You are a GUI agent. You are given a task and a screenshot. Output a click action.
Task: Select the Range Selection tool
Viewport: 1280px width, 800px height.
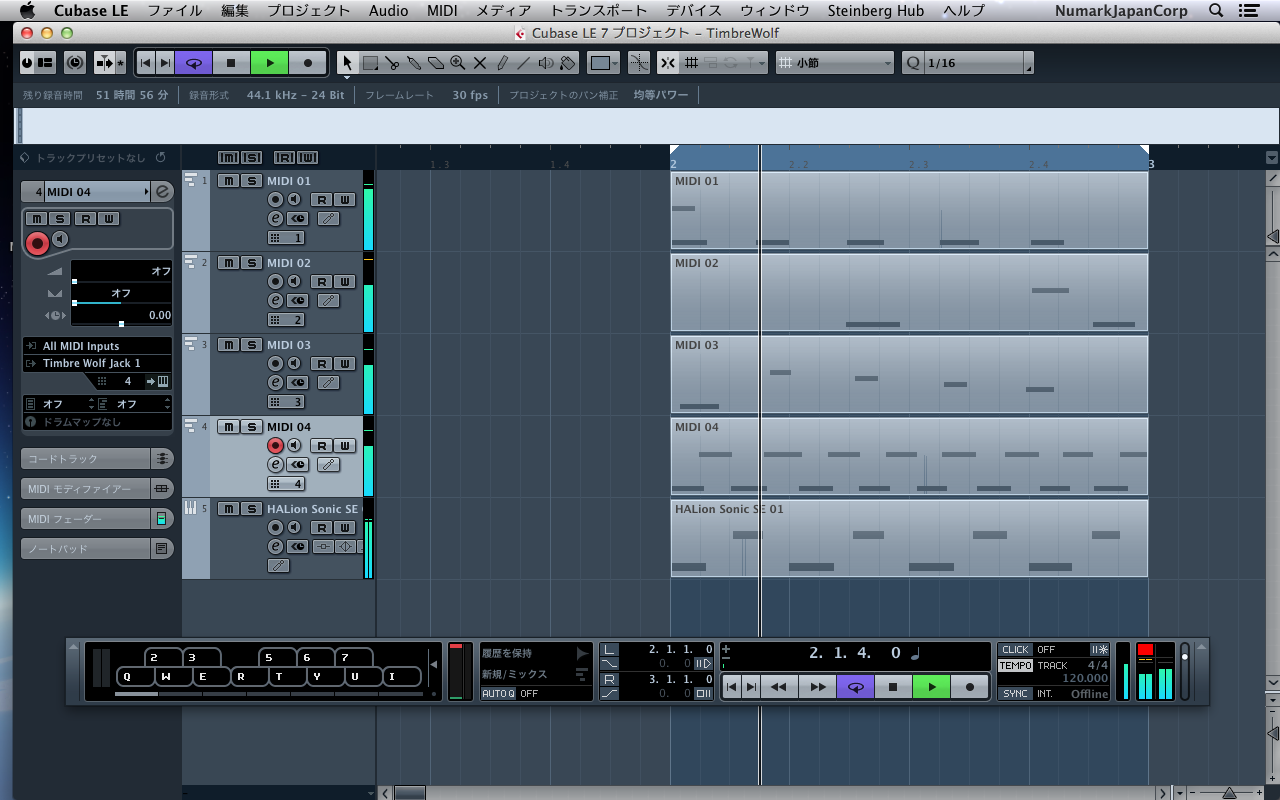pos(370,63)
